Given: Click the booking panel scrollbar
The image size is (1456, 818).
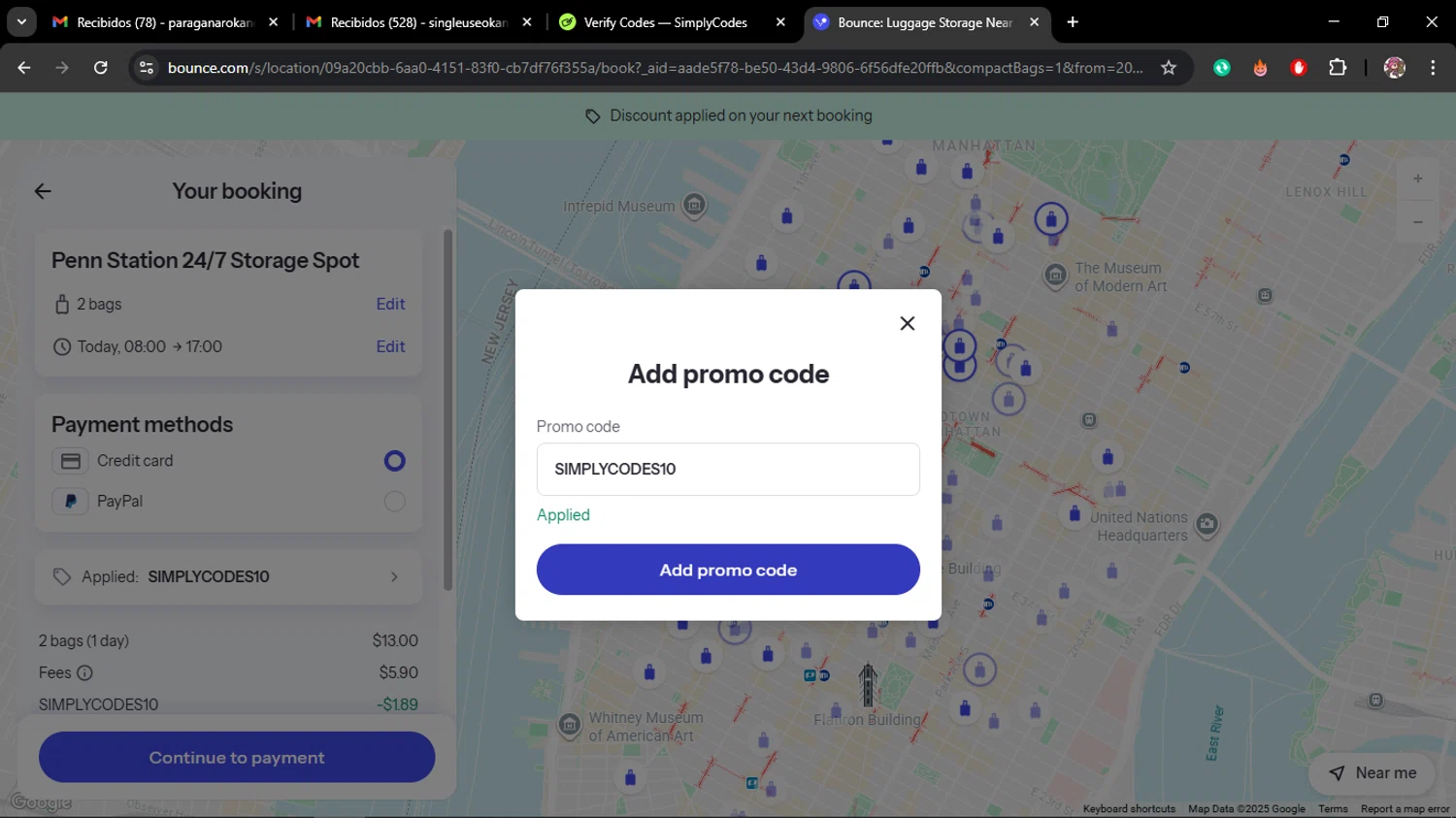Looking at the screenshot, I should [x=447, y=409].
